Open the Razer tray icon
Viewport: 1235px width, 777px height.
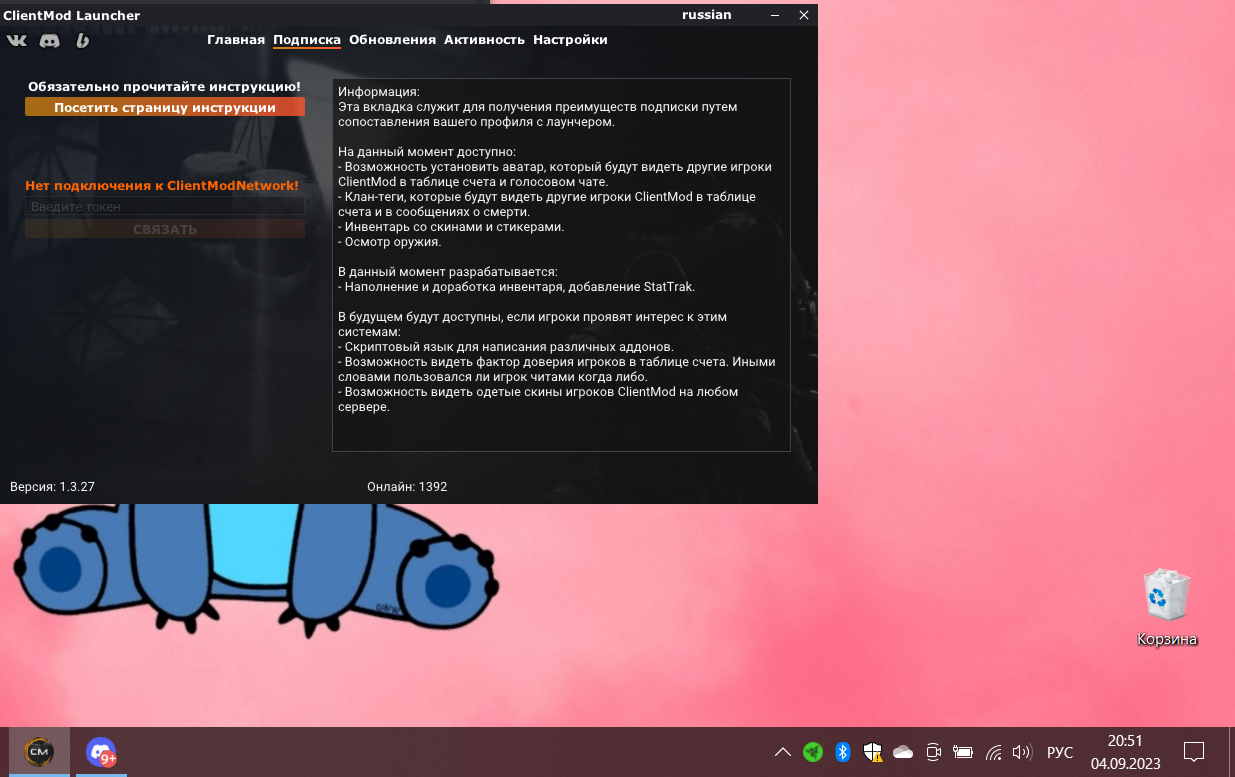(813, 752)
